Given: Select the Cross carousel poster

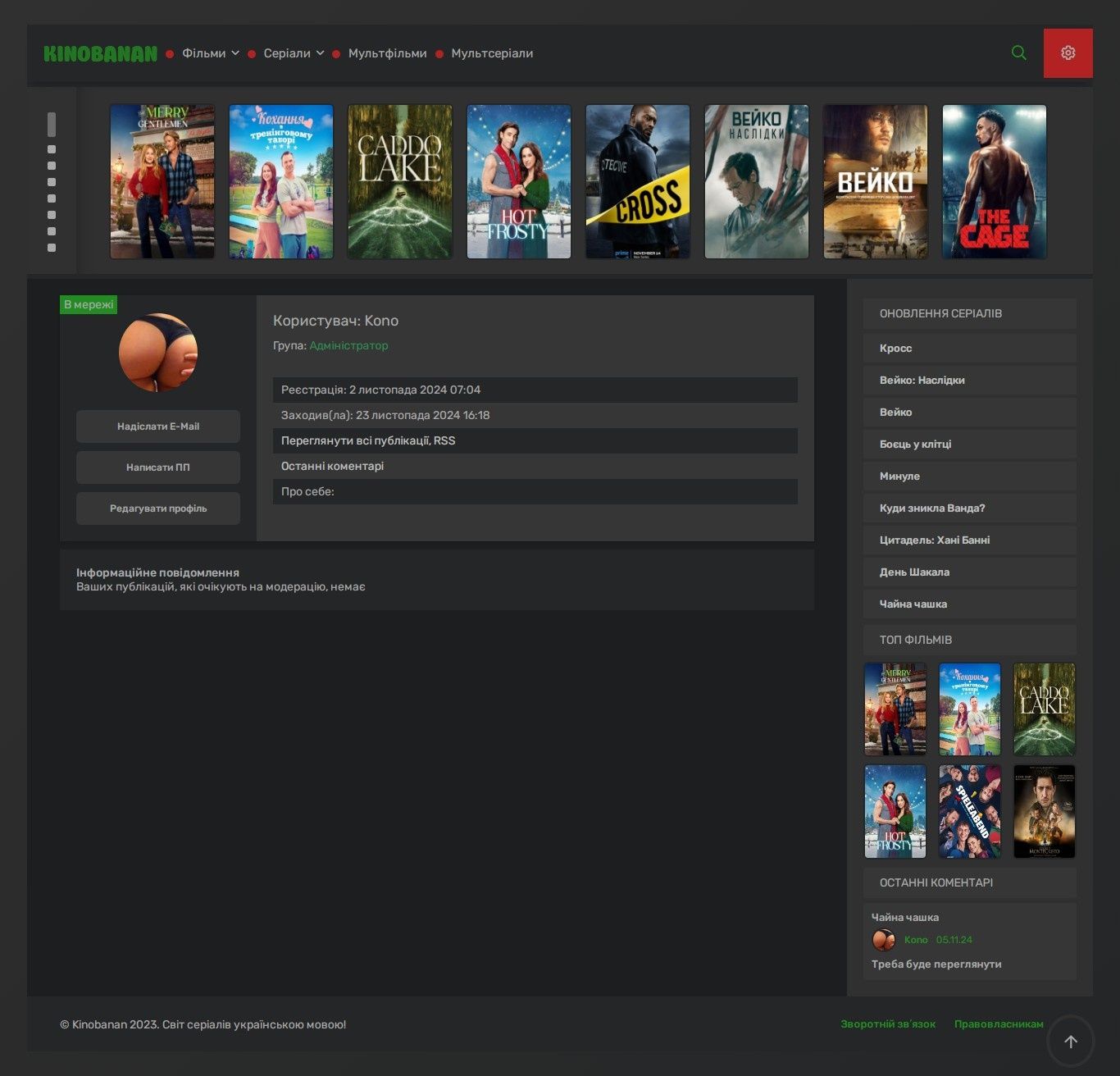Looking at the screenshot, I should tap(638, 181).
